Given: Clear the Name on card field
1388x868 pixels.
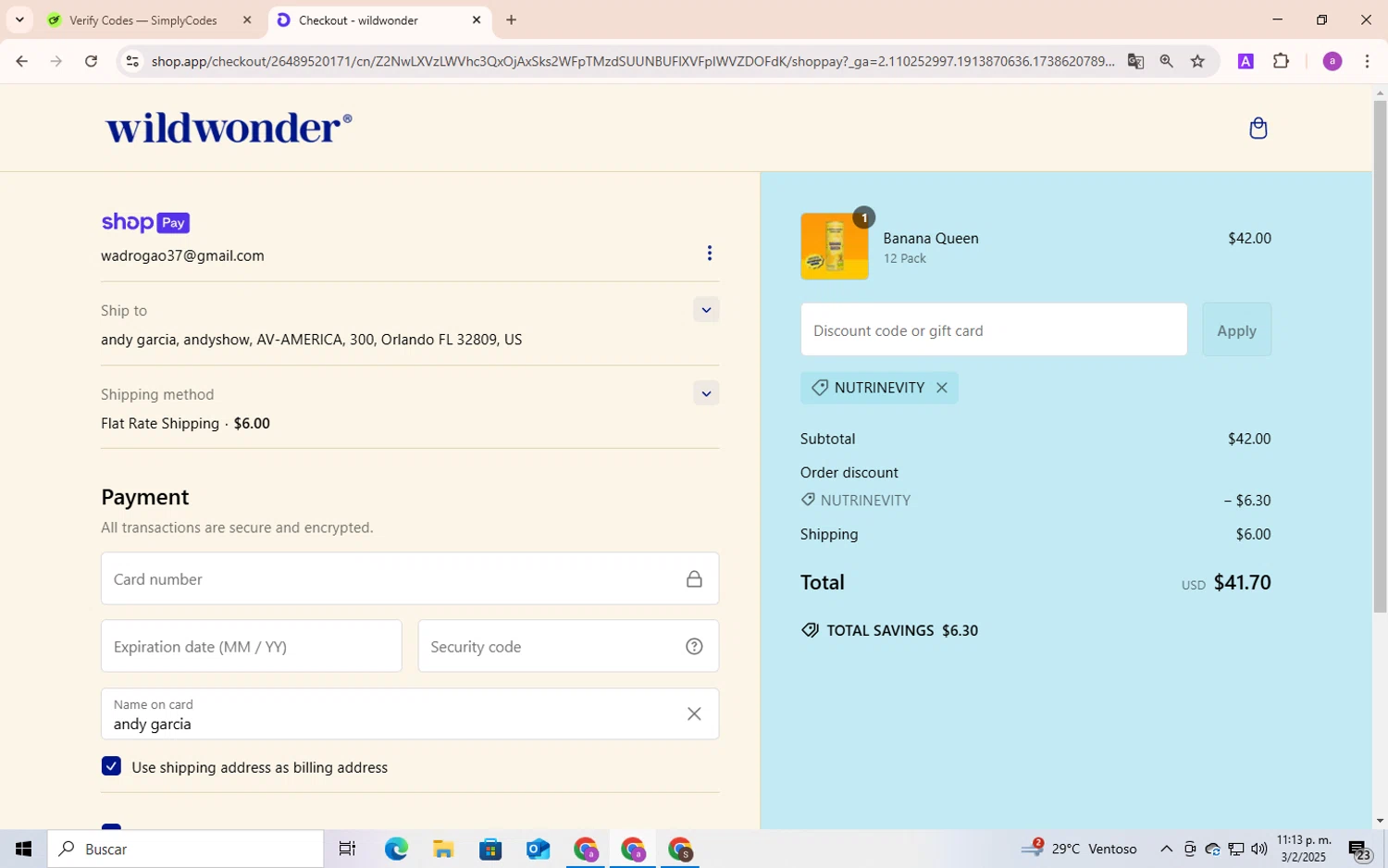Looking at the screenshot, I should click(x=694, y=713).
